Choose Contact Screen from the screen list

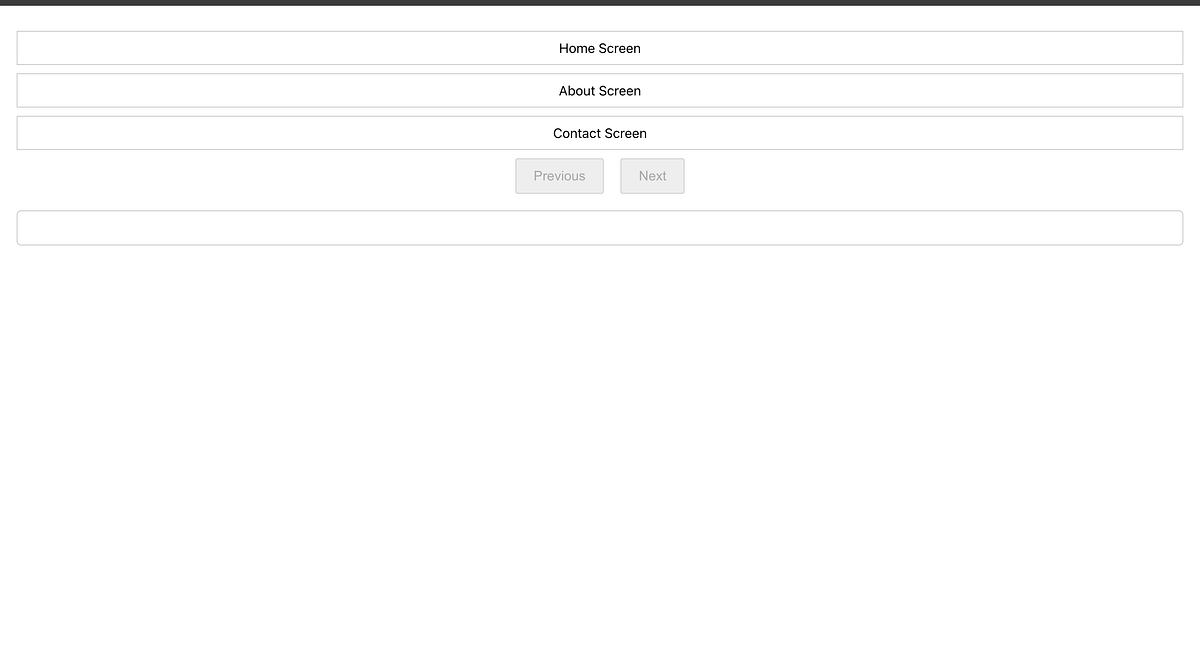600,132
